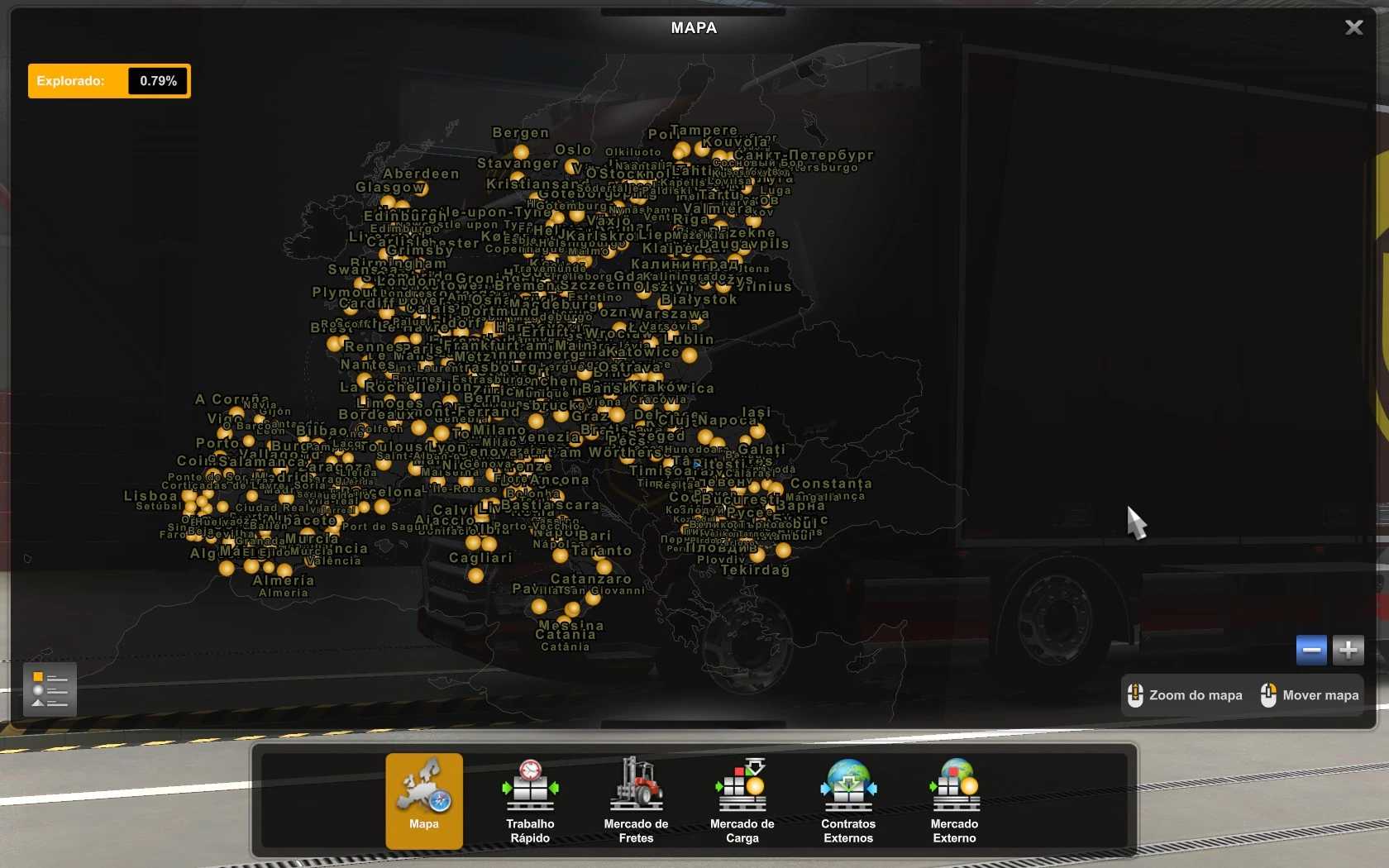The image size is (1389, 868).
Task: Close the map window with X
Action: click(1353, 28)
